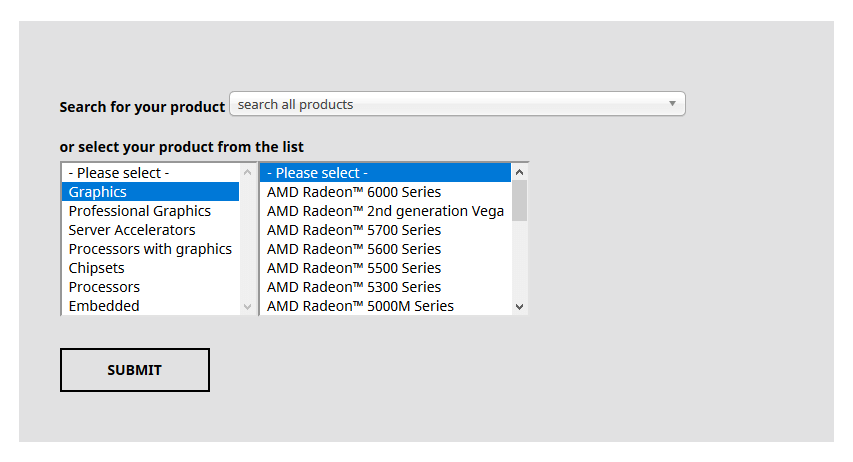This screenshot has width=853, height=462.
Task: Select AMD Radeon 6000 Series
Action: 385,192
